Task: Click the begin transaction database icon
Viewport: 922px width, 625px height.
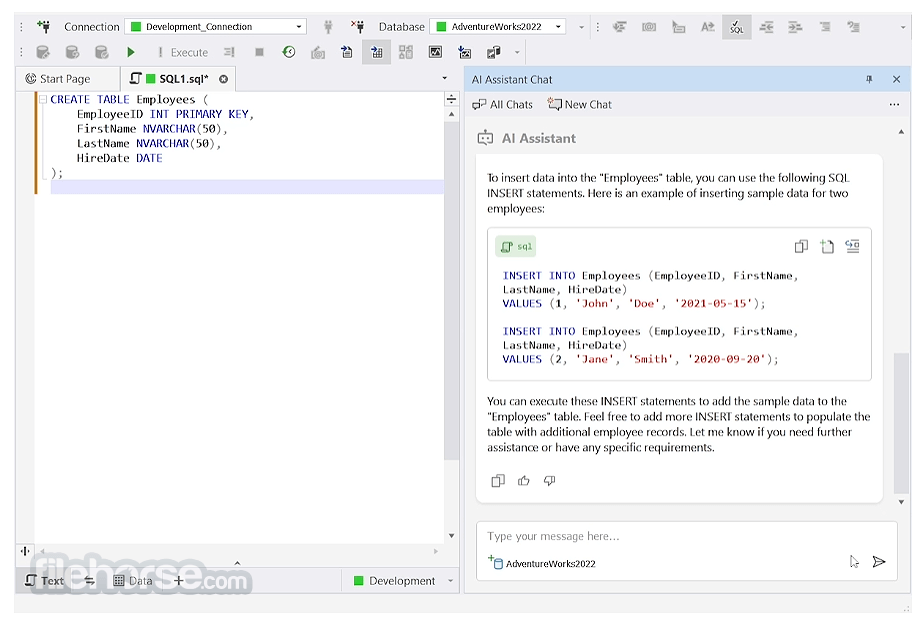Action: 43,52
